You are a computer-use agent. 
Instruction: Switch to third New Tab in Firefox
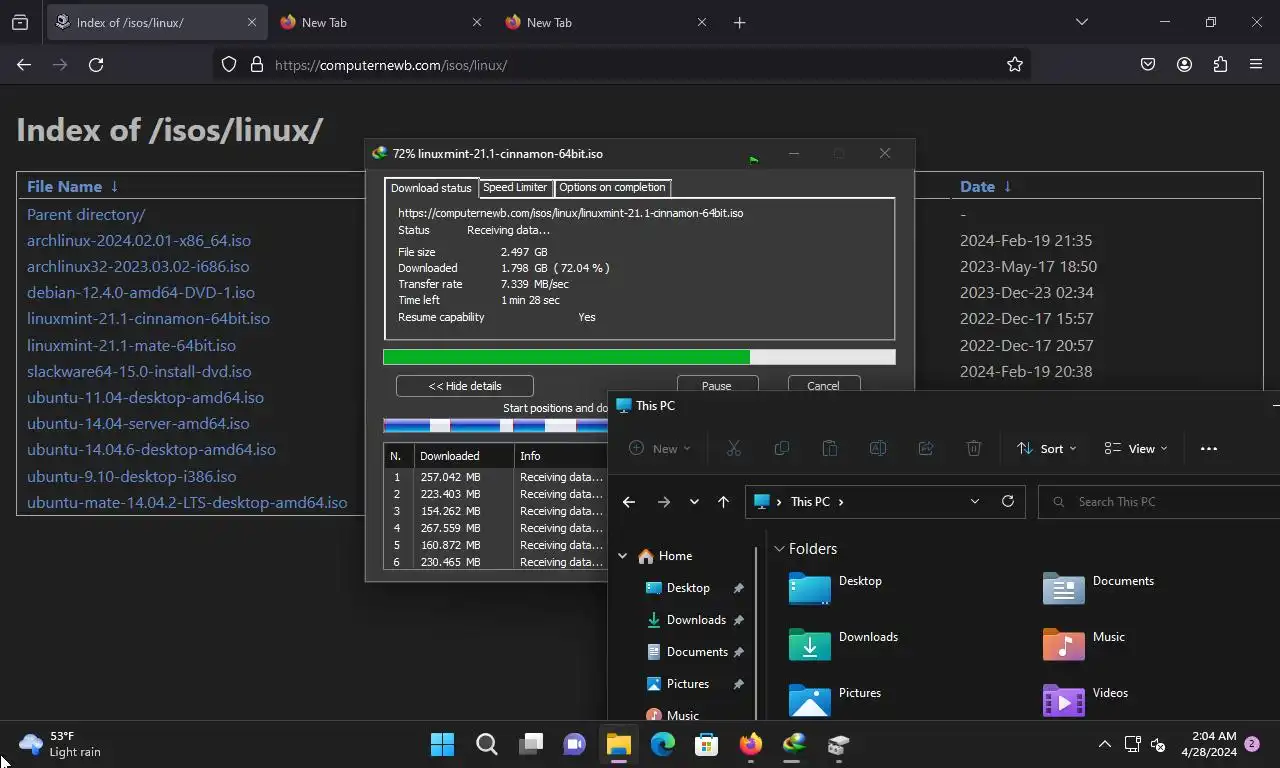(x=606, y=22)
